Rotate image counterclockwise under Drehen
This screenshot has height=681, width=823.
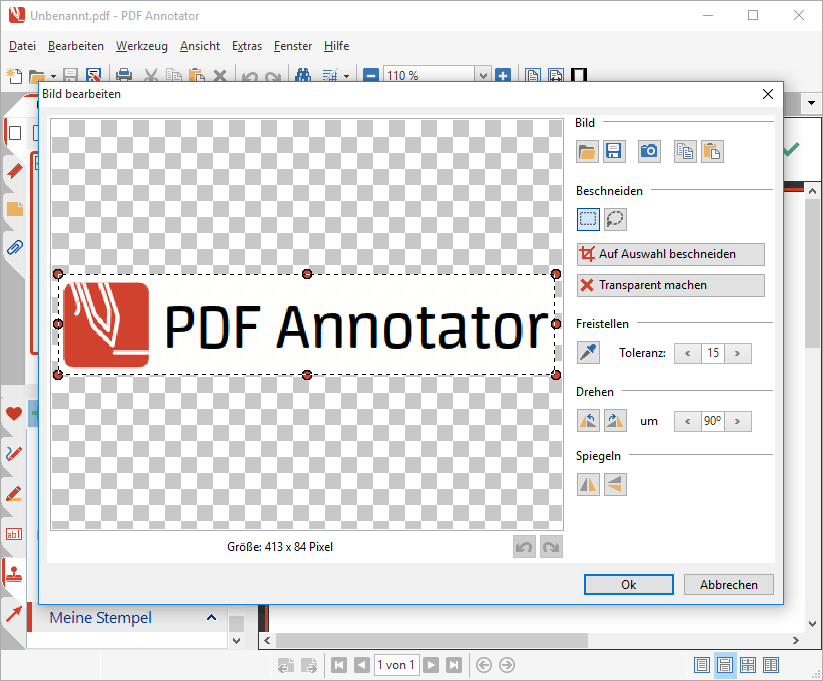pyautogui.click(x=588, y=421)
